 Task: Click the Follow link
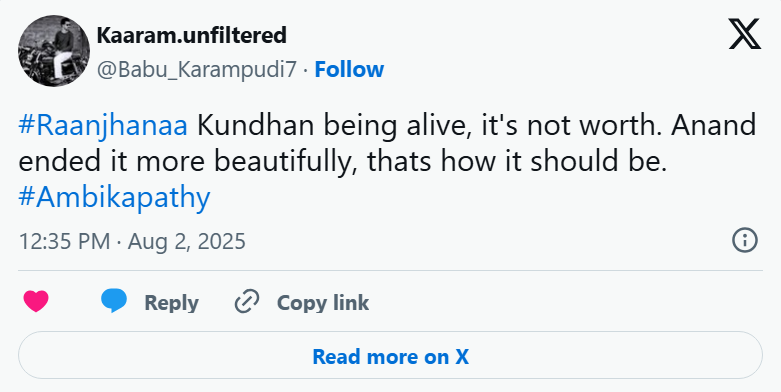click(x=349, y=69)
